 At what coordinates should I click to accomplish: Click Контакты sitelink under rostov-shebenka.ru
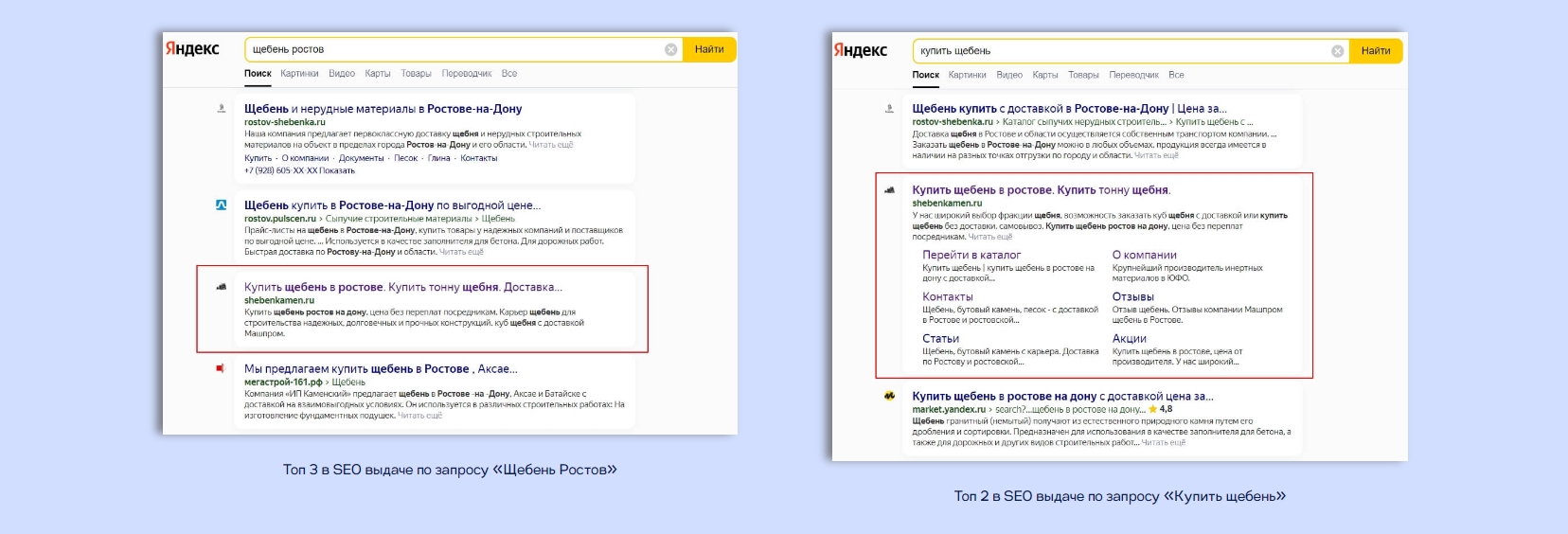pyautogui.click(x=478, y=158)
